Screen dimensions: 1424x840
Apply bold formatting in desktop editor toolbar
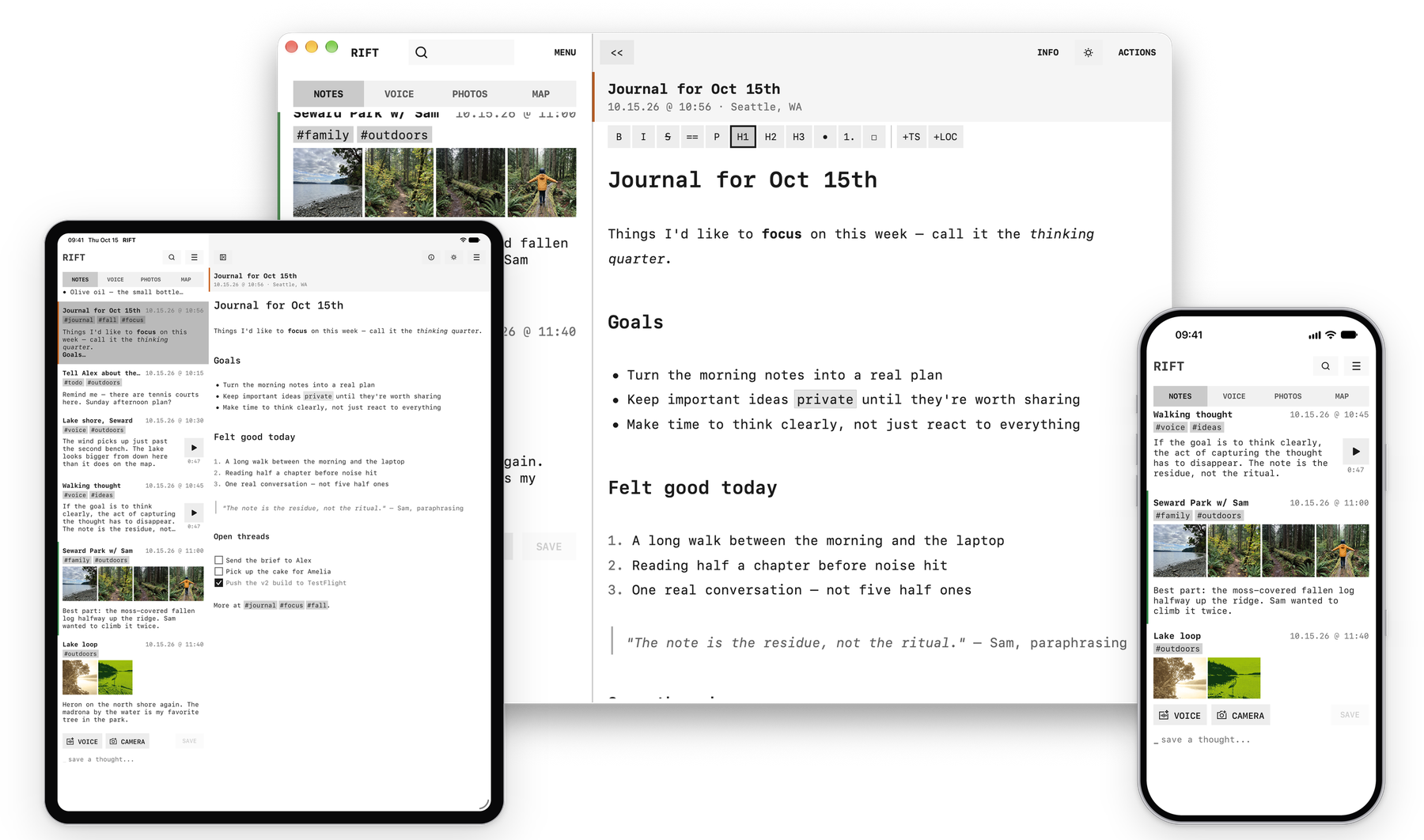[x=619, y=137]
